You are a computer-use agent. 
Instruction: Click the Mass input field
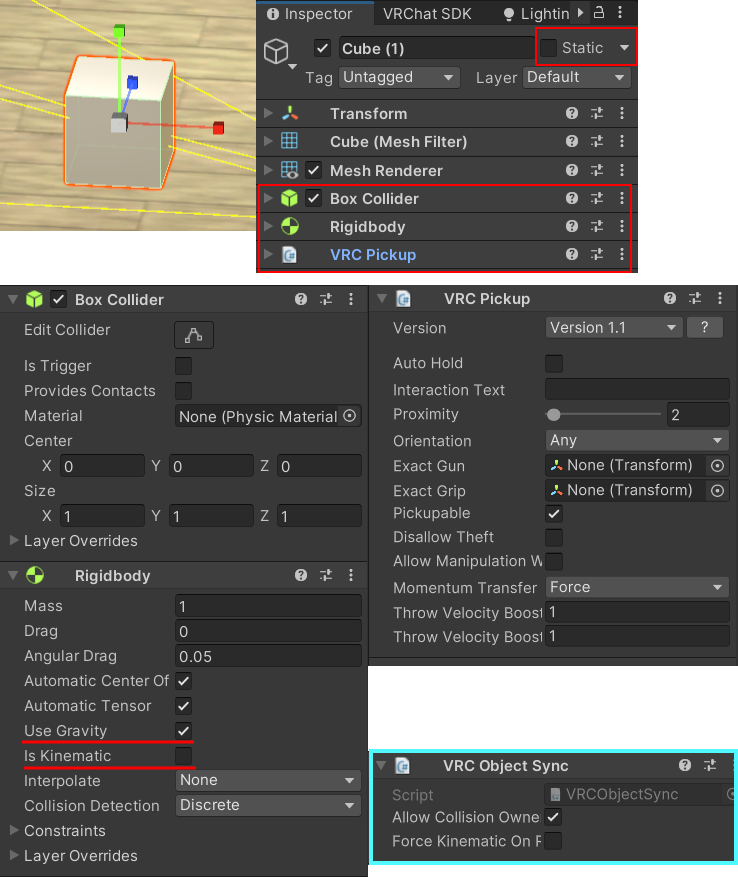268,606
